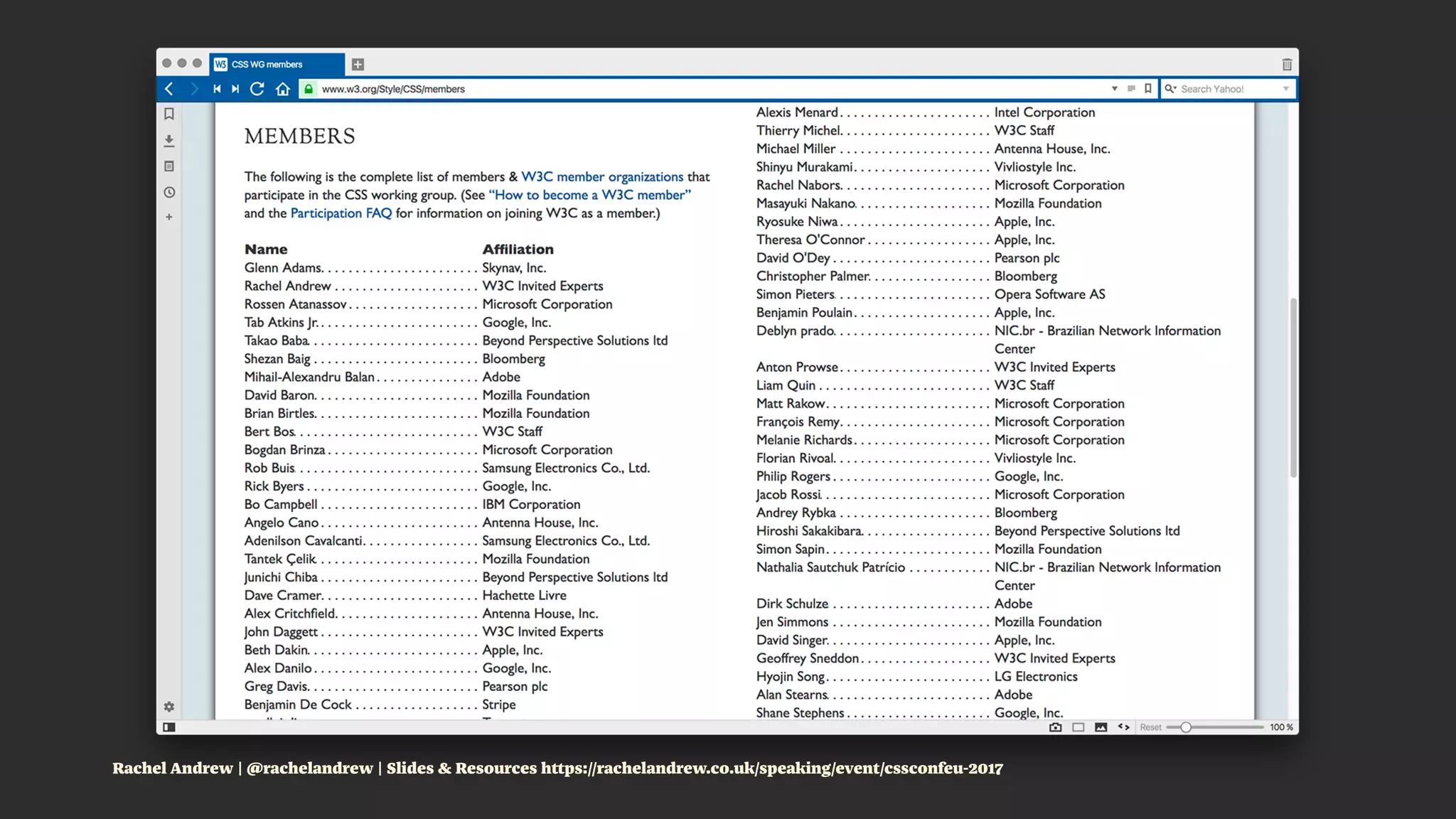This screenshot has height=819, width=1456.
Task: Open the Notes side panel
Action: point(169,166)
